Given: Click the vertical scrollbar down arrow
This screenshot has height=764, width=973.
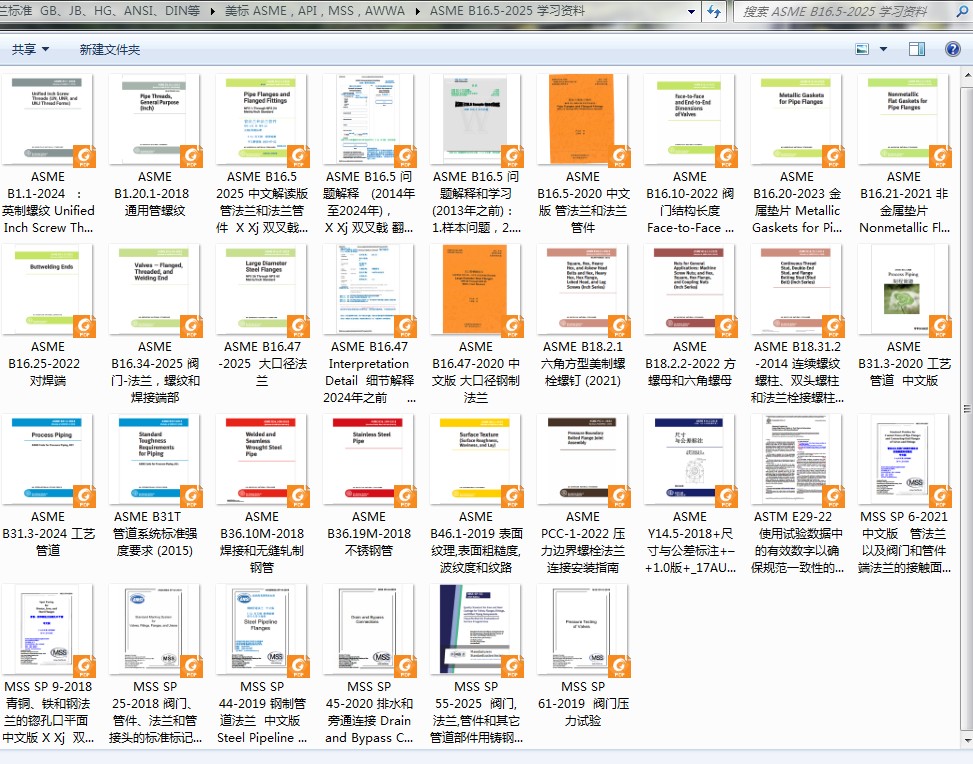Looking at the screenshot, I should point(967,741).
